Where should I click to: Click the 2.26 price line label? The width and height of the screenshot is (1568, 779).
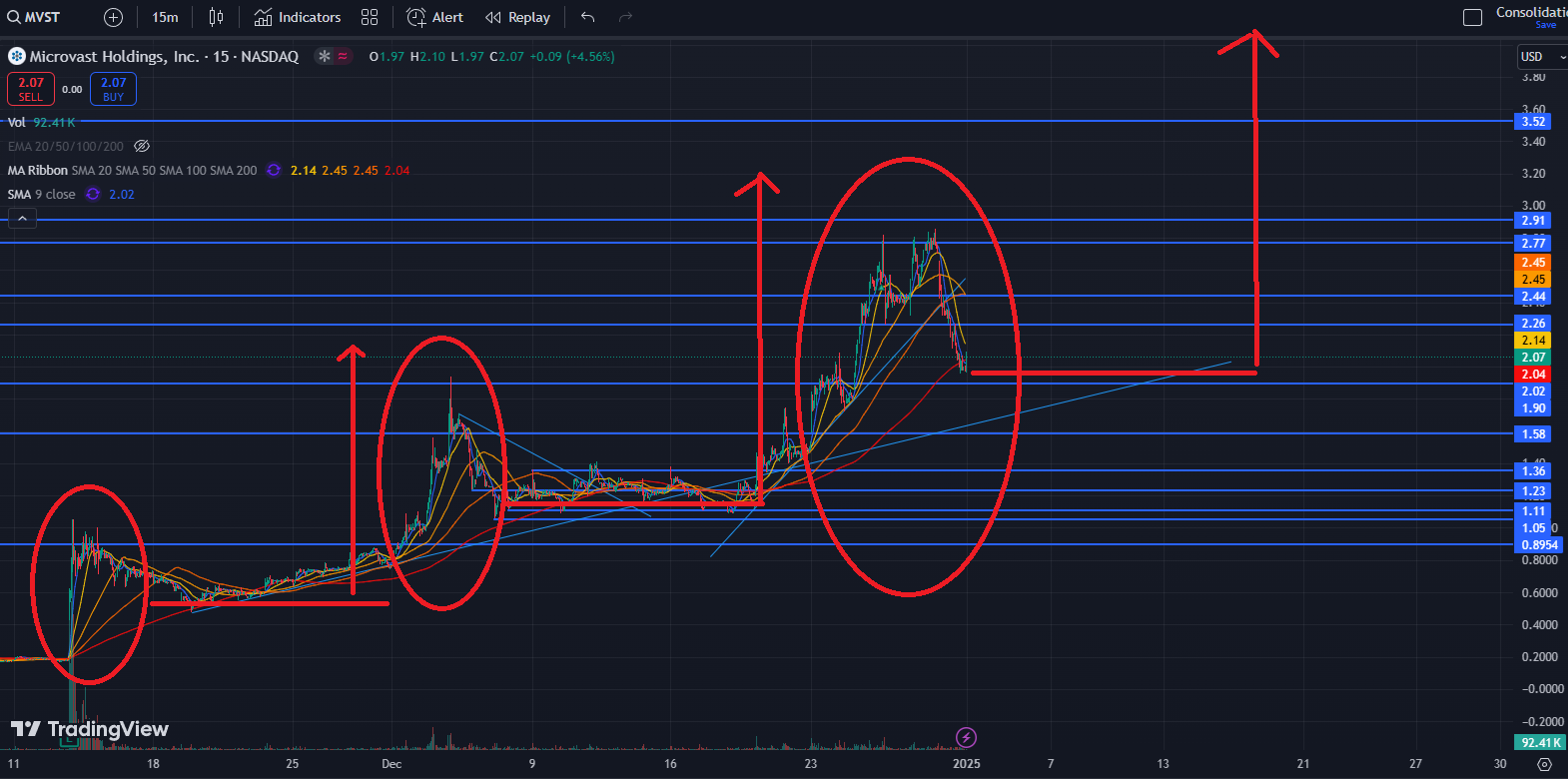pyautogui.click(x=1533, y=324)
